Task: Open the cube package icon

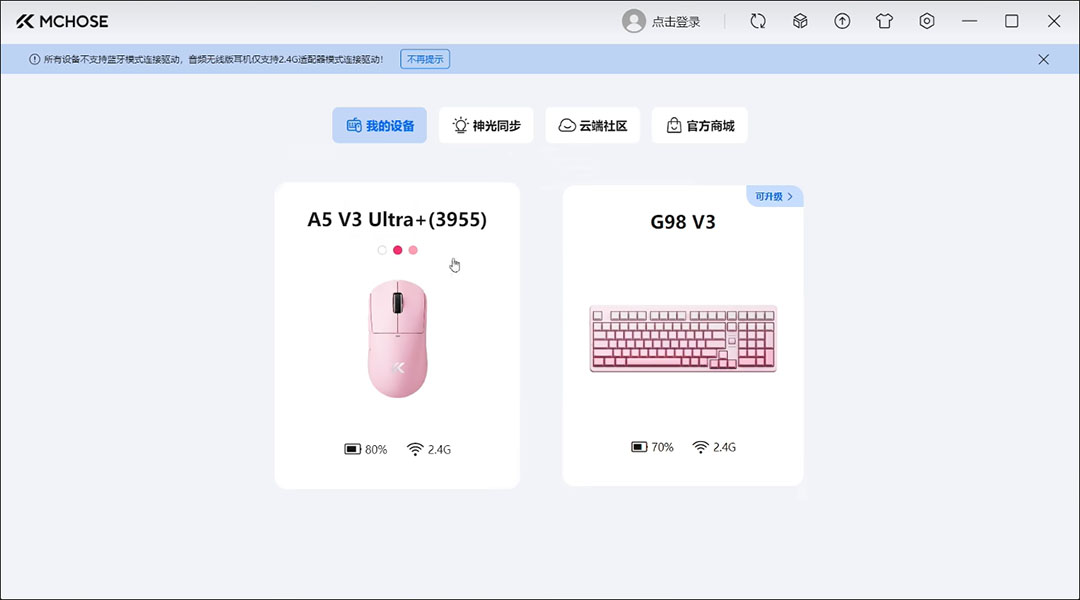Action: pos(800,21)
